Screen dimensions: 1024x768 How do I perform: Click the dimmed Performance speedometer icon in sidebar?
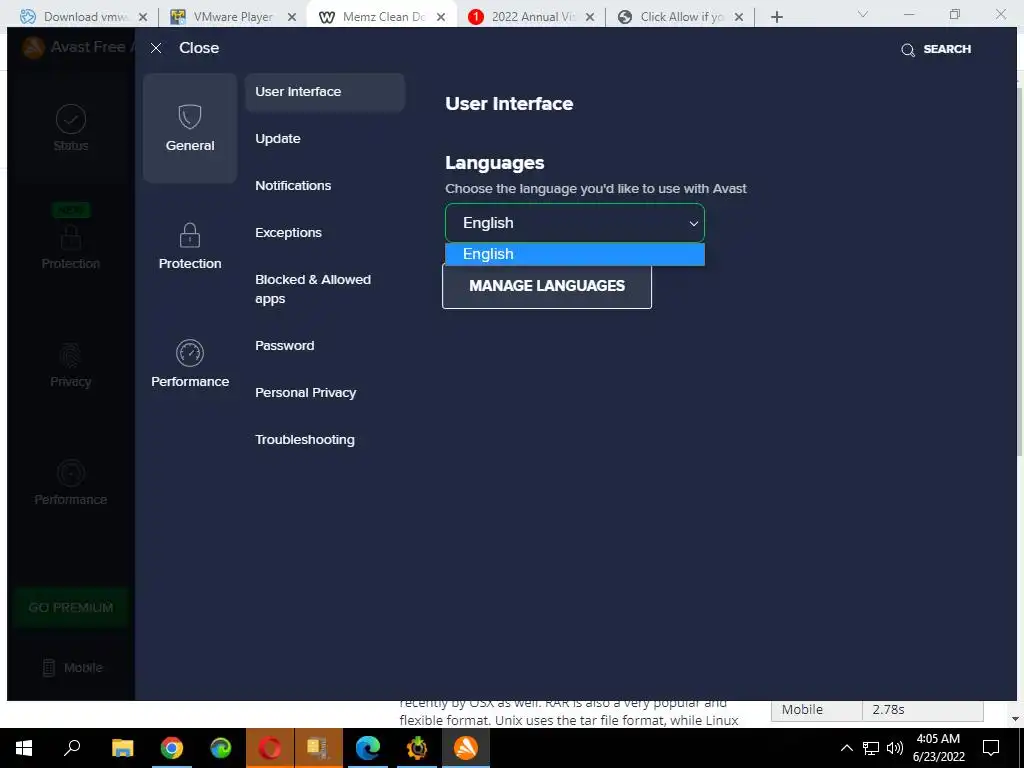tap(71, 473)
